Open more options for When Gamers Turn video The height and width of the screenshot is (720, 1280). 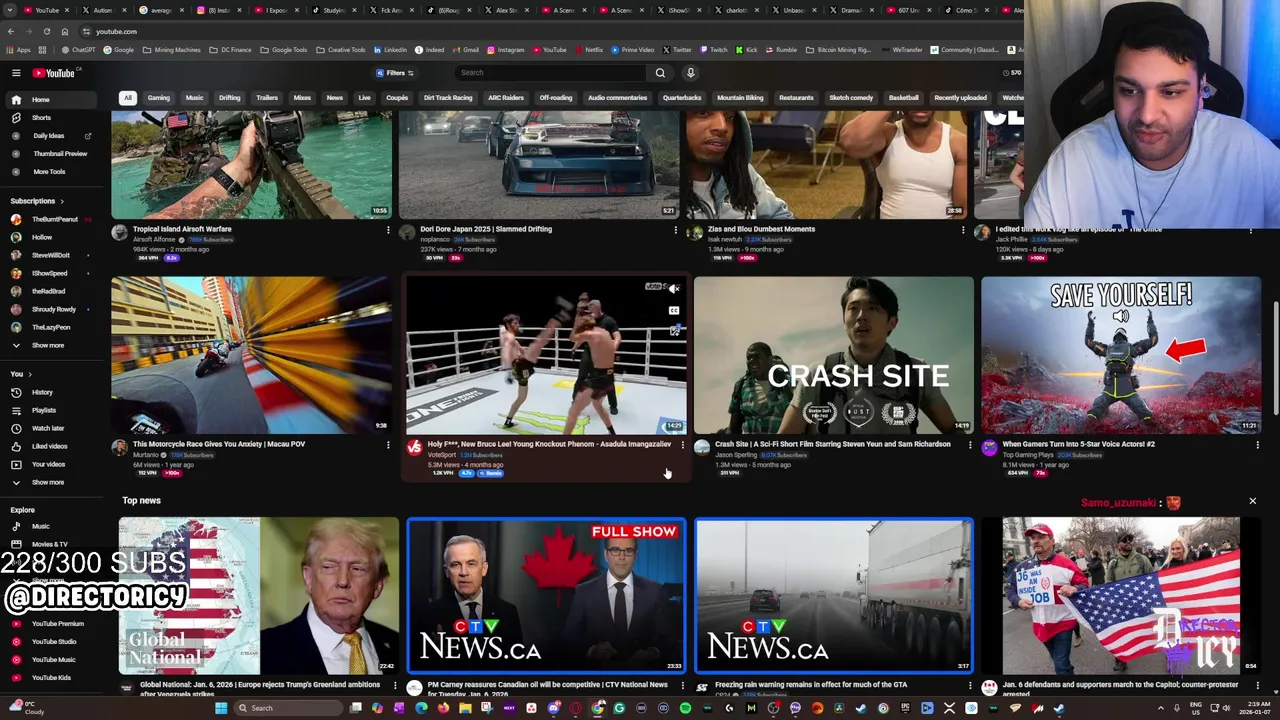[x=1258, y=445]
